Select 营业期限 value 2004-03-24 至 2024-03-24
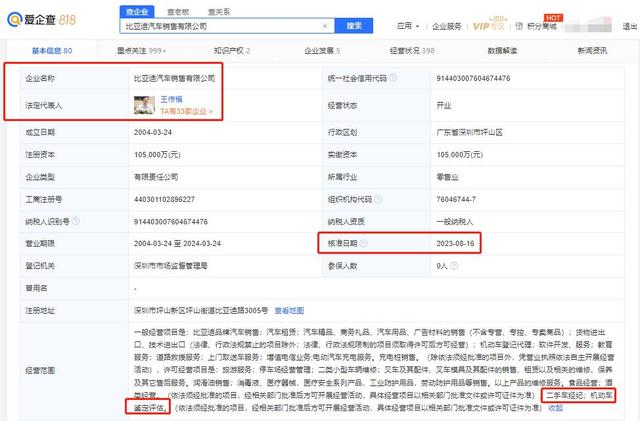Viewport: 640px width, 421px height. (177, 243)
